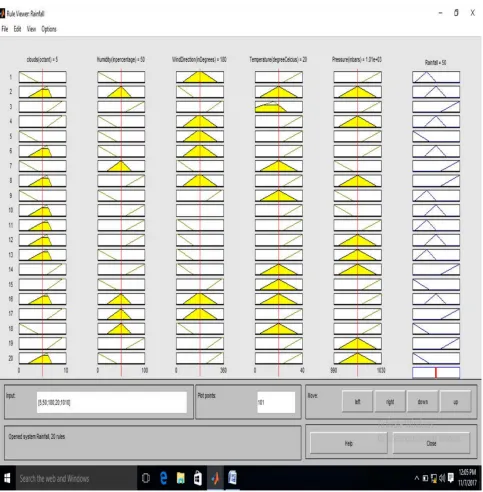
Task: Click the Rainfall = 50 output label
Action: pos(436,62)
